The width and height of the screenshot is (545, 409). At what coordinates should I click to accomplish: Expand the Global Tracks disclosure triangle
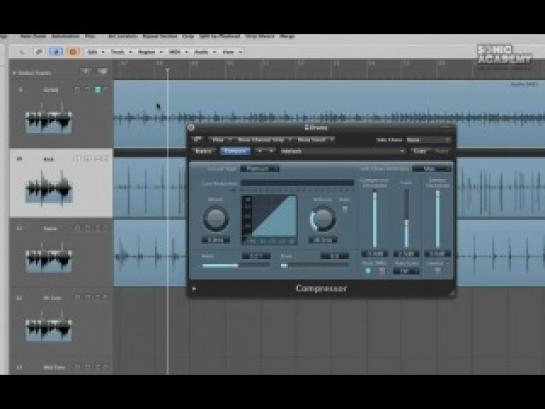tap(14, 73)
